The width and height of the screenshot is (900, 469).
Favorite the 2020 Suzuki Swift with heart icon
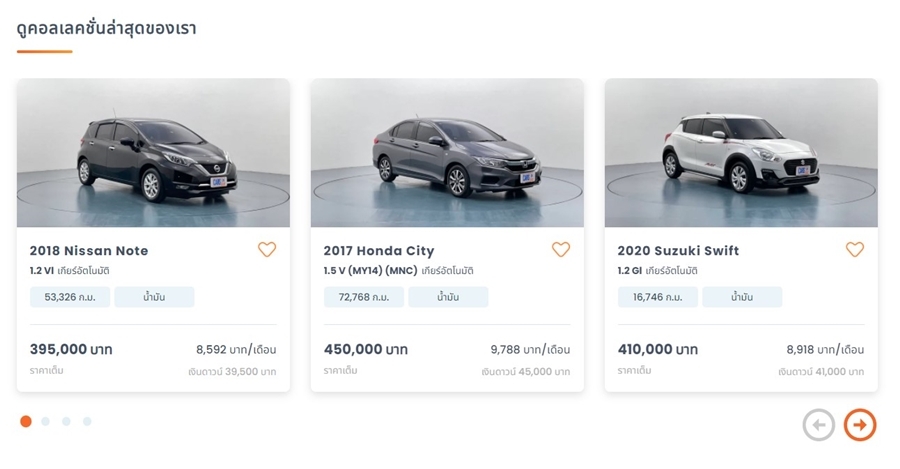point(855,250)
